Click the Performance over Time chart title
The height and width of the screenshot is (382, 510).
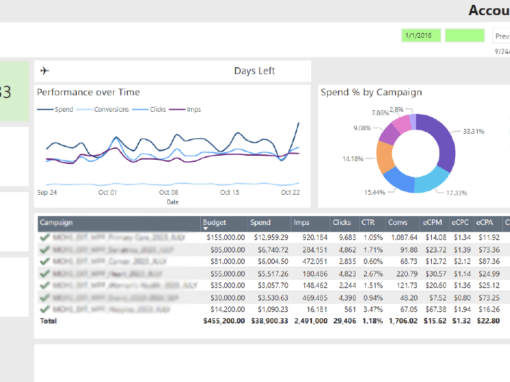pyautogui.click(x=88, y=92)
